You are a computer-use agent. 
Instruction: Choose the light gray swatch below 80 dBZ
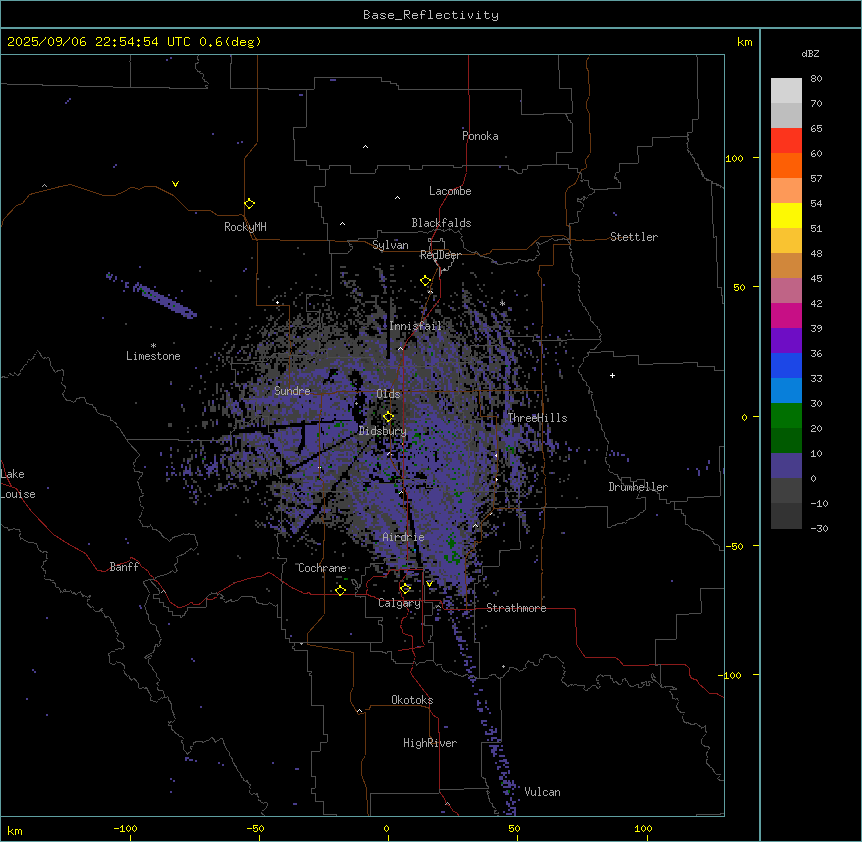pos(786,91)
